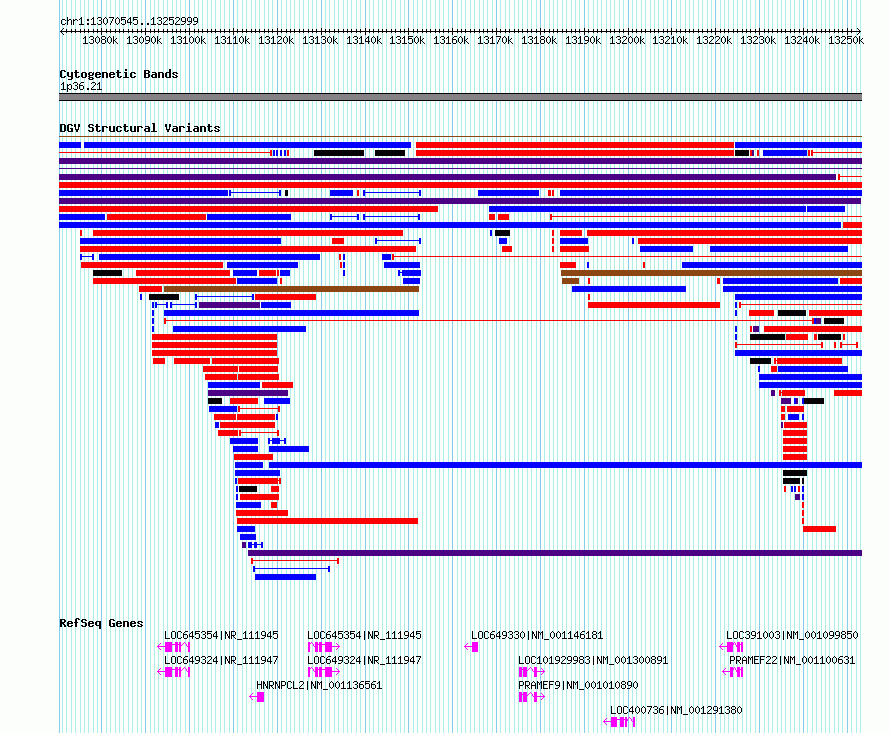Select the long purple variant bar above the last three variants
890x733 pixels.
click(x=555, y=553)
